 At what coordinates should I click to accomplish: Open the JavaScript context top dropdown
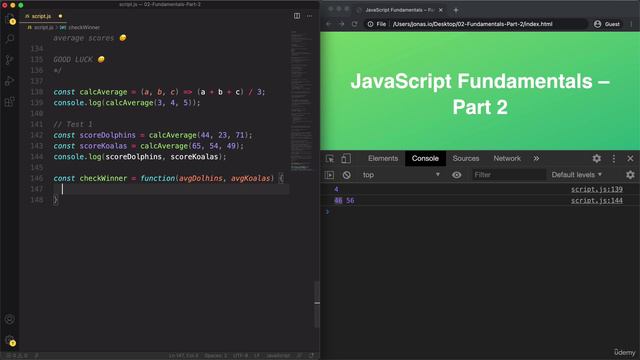(401, 175)
